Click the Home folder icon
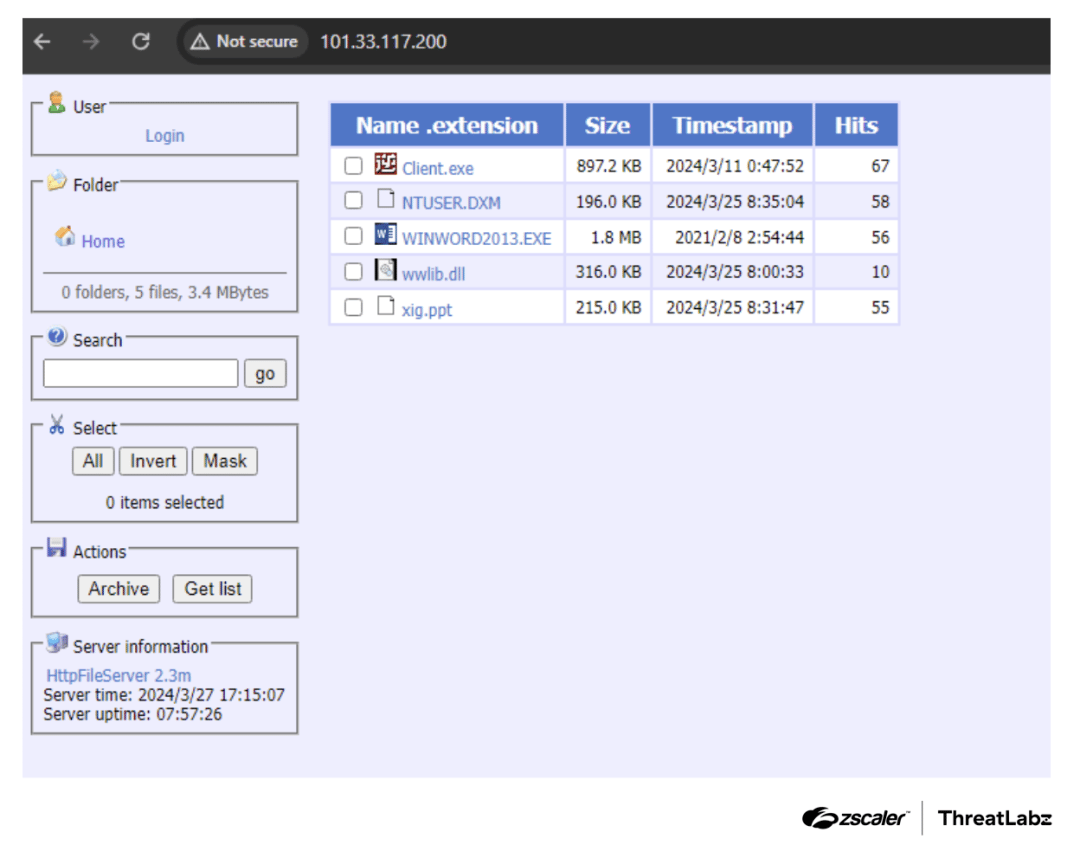1080x845 pixels. tap(66, 237)
